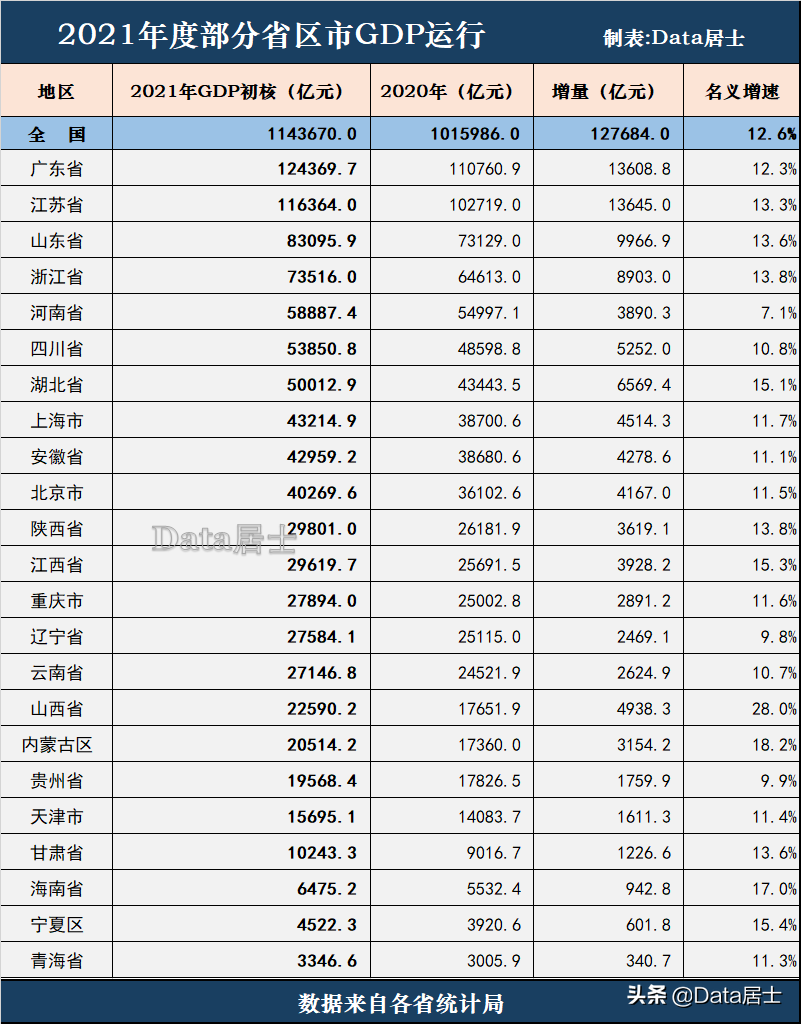The width and height of the screenshot is (801, 1024).
Task: Select the '北京市' region cell
Action: point(57,492)
